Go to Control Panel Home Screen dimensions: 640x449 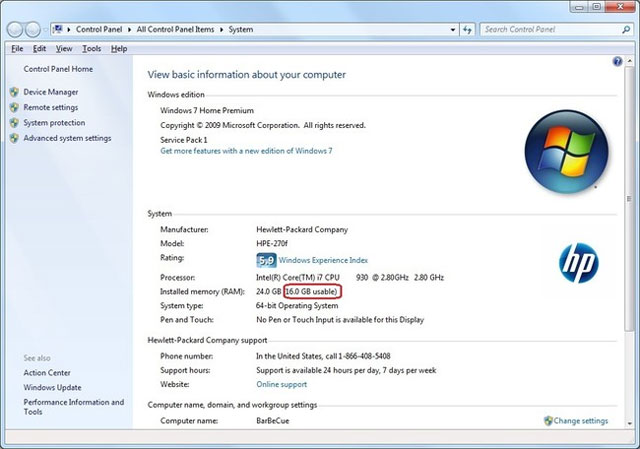coord(58,69)
